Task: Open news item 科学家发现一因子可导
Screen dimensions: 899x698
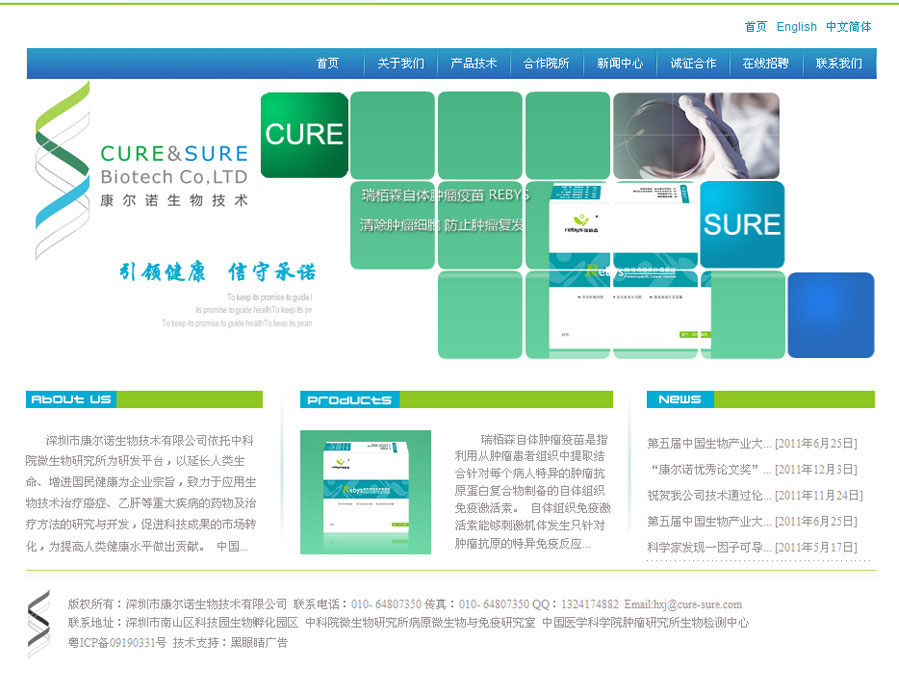Action: pyautogui.click(x=709, y=547)
